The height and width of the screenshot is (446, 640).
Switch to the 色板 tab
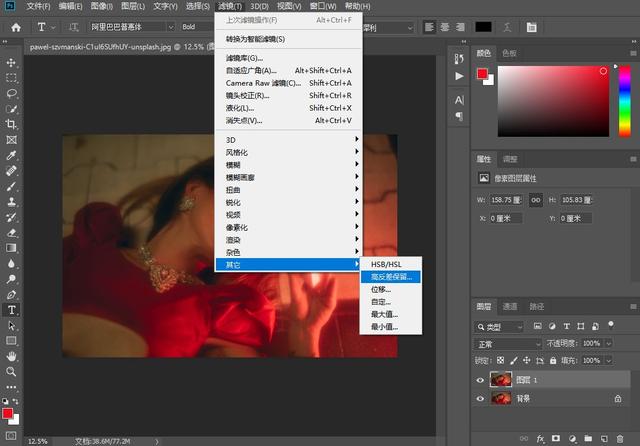[509, 53]
